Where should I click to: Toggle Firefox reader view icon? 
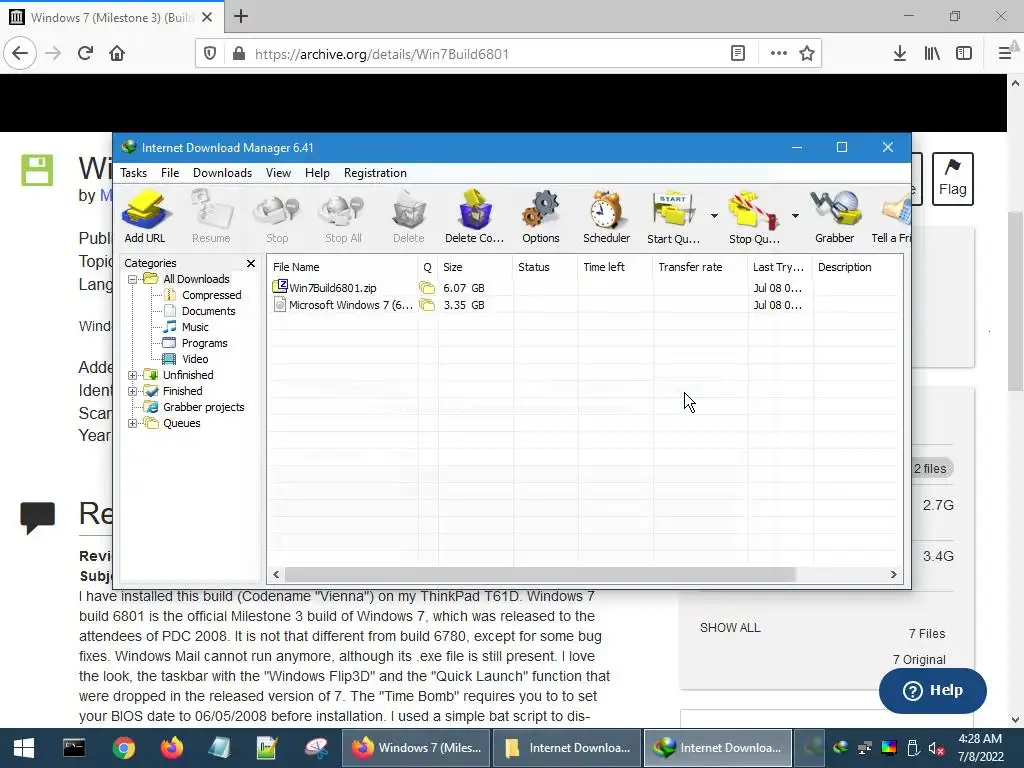(x=738, y=54)
